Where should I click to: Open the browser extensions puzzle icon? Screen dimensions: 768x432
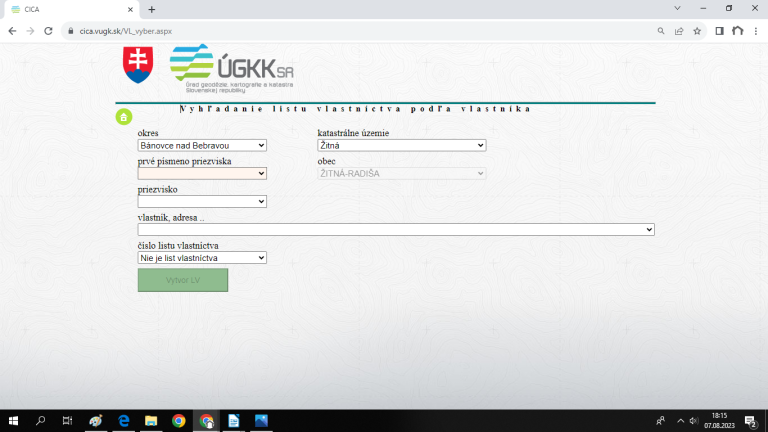tap(738, 31)
